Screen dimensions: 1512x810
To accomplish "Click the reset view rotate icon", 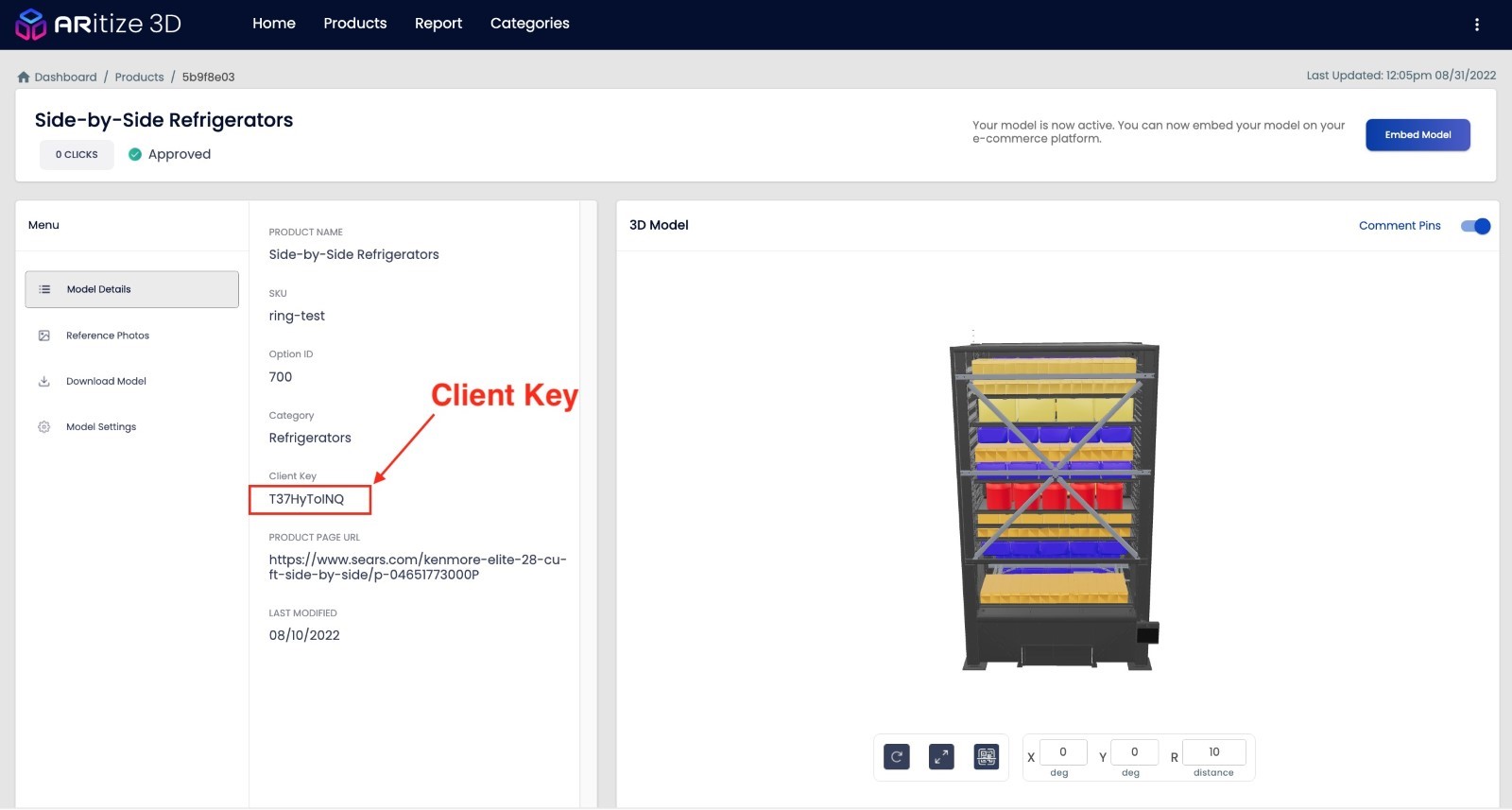I will tap(897, 757).
